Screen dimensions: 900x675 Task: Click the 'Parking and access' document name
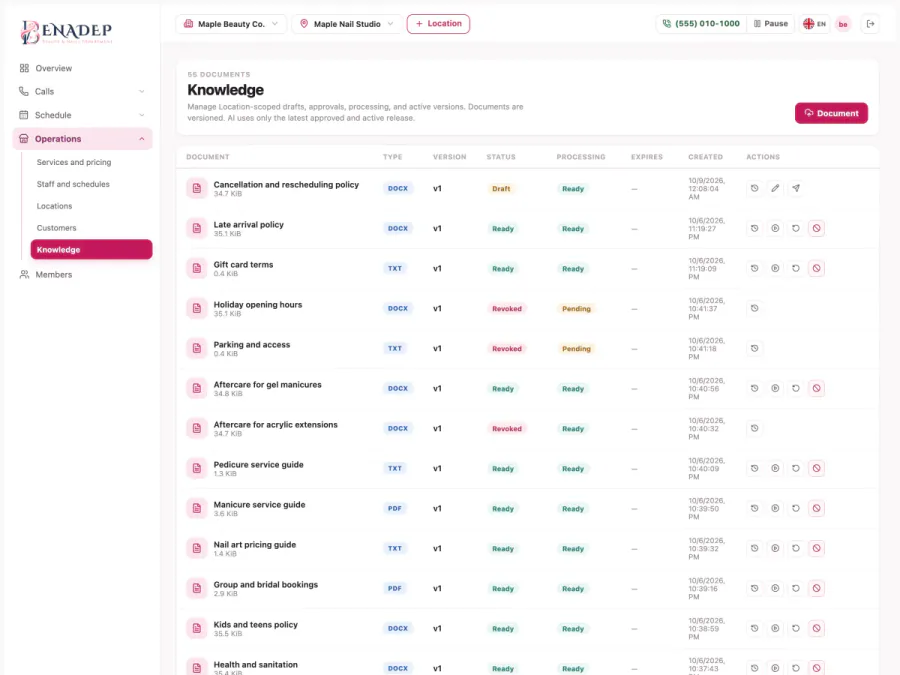pos(251,344)
